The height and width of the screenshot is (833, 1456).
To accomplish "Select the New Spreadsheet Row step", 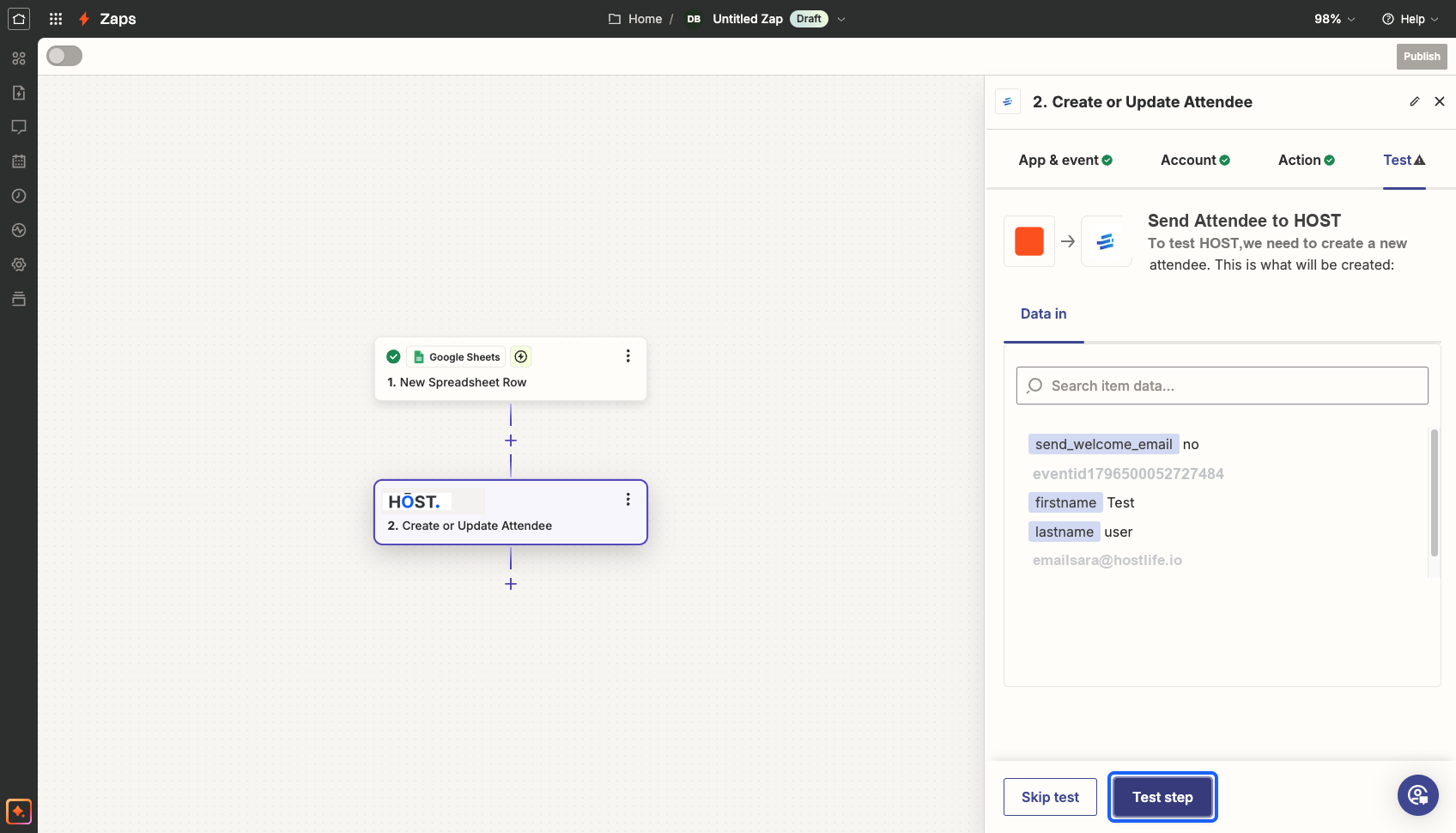I will [x=511, y=369].
